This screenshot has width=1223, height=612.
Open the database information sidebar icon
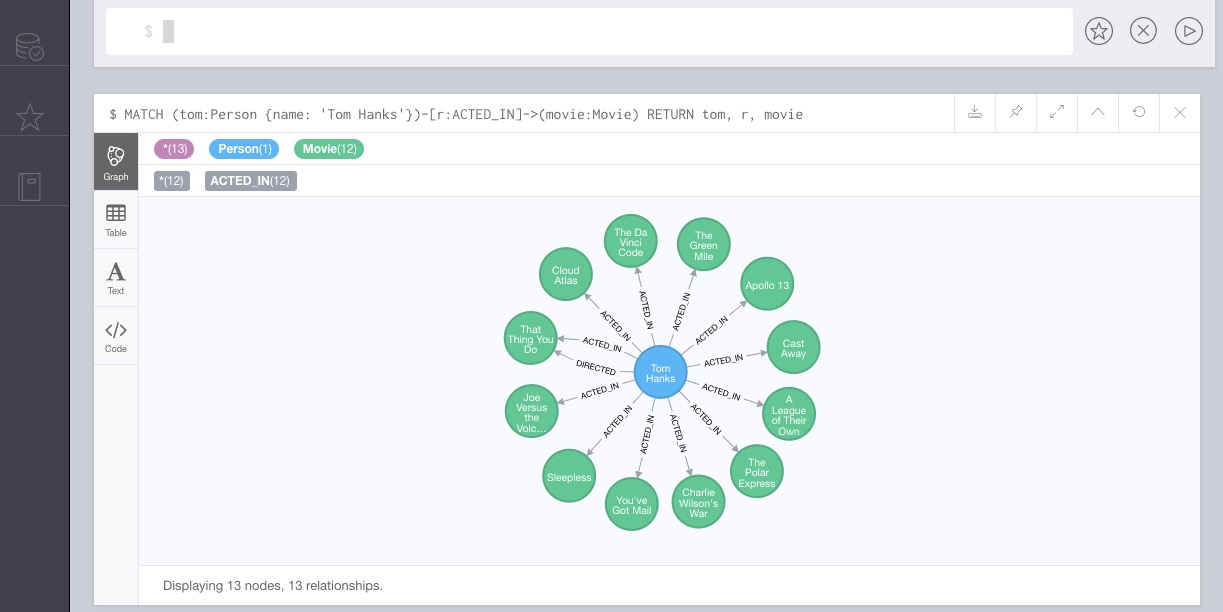click(x=29, y=46)
